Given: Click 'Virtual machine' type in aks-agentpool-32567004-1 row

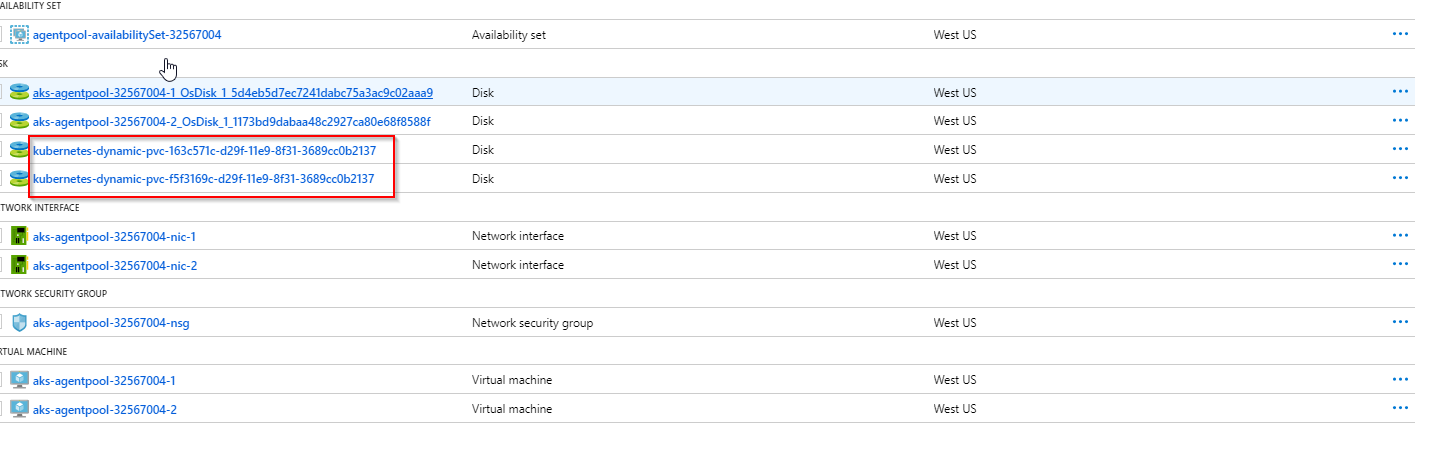Looking at the screenshot, I should [512, 380].
